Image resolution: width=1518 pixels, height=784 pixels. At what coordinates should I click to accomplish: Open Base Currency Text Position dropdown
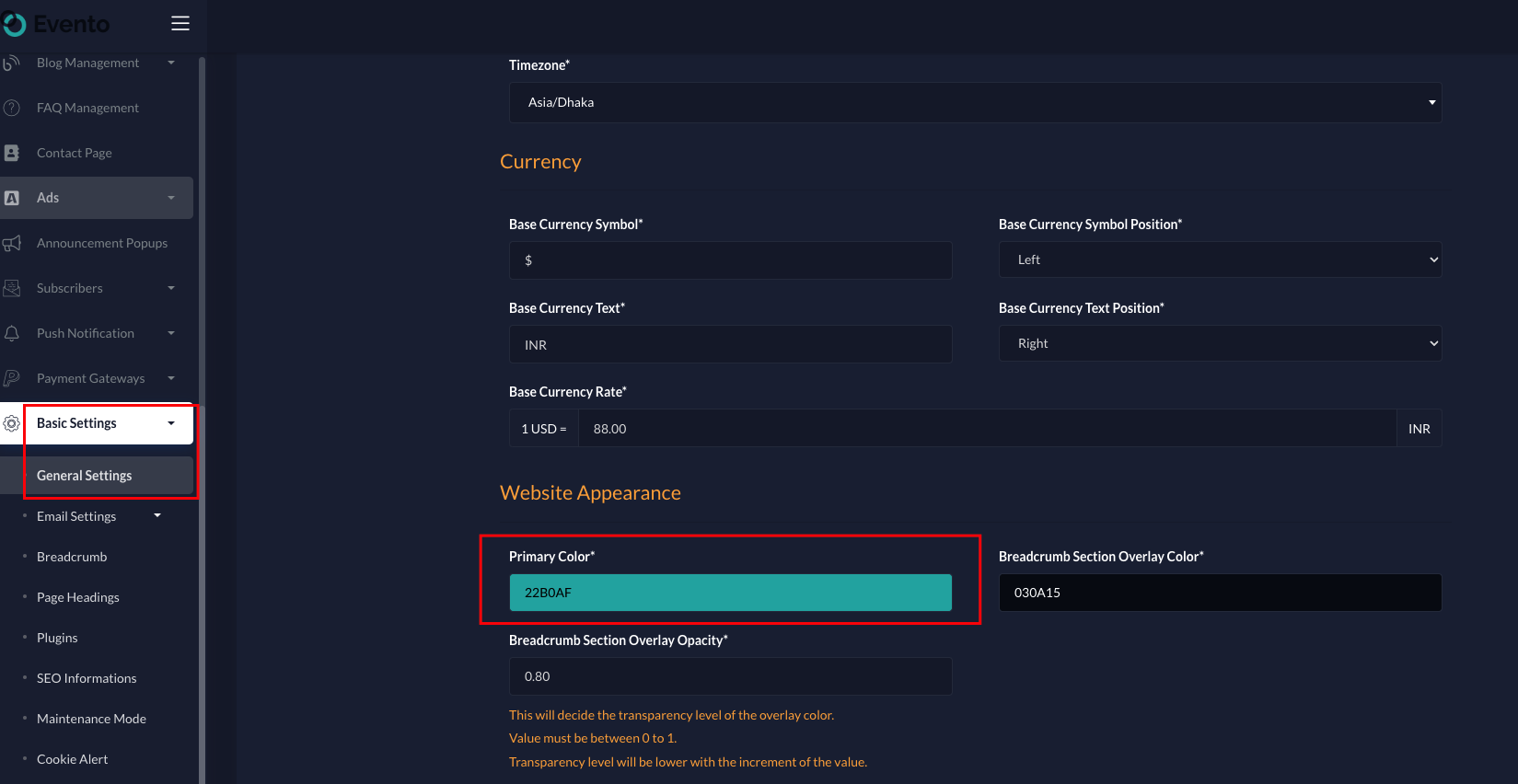point(1220,344)
